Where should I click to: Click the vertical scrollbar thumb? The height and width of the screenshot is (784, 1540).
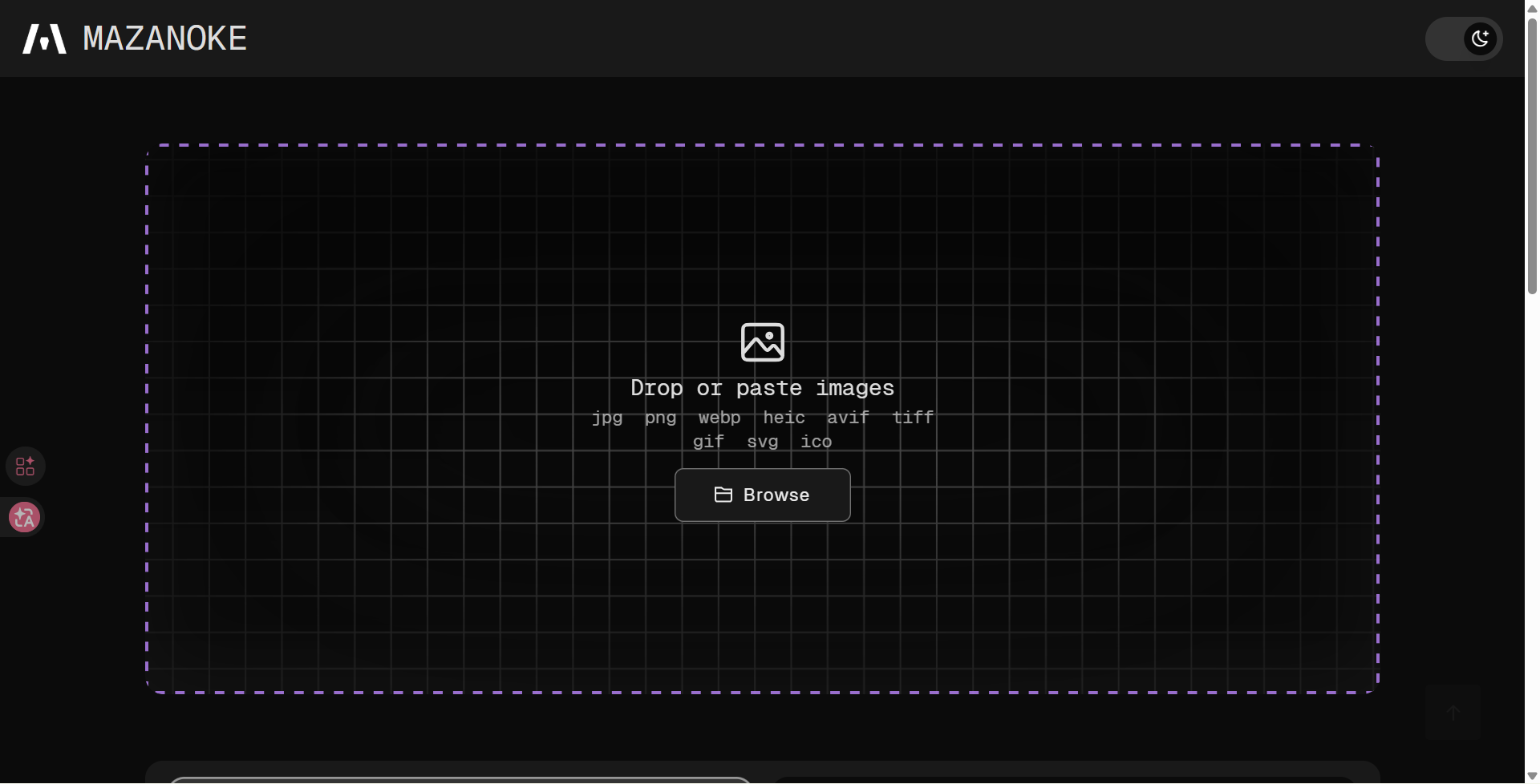coord(1532,152)
